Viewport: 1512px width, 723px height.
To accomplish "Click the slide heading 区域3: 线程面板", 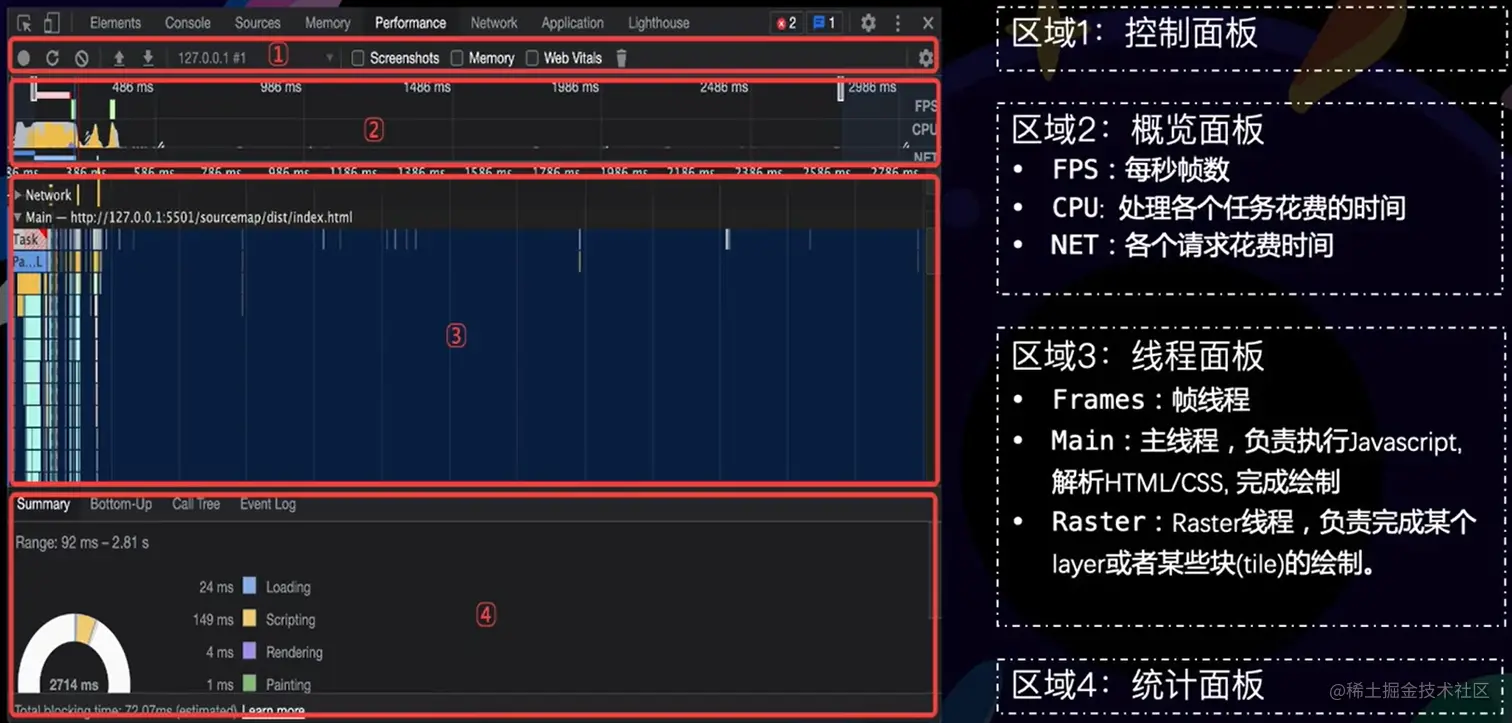I will click(x=1138, y=357).
